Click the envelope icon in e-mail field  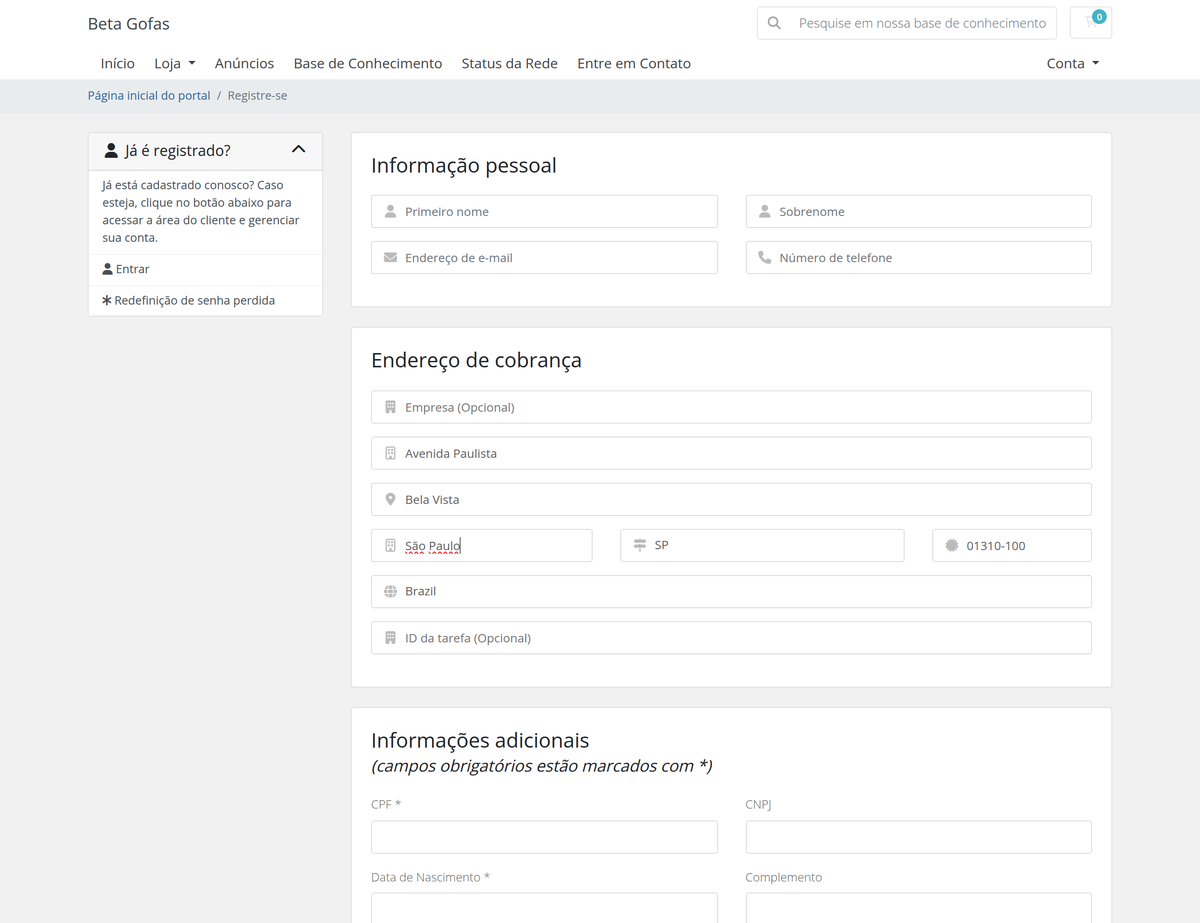(x=391, y=258)
